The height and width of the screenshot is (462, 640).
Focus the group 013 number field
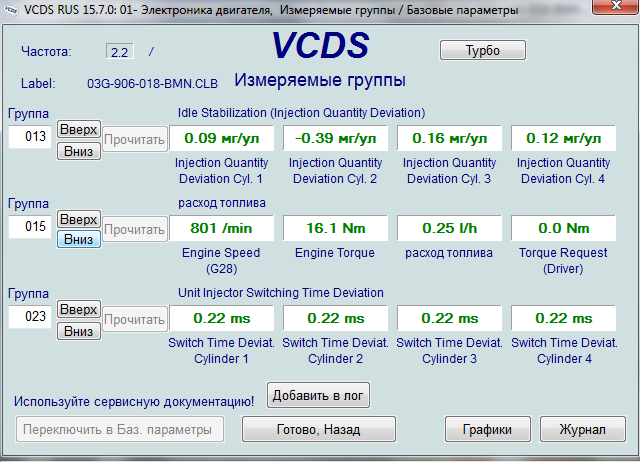tap(29, 137)
